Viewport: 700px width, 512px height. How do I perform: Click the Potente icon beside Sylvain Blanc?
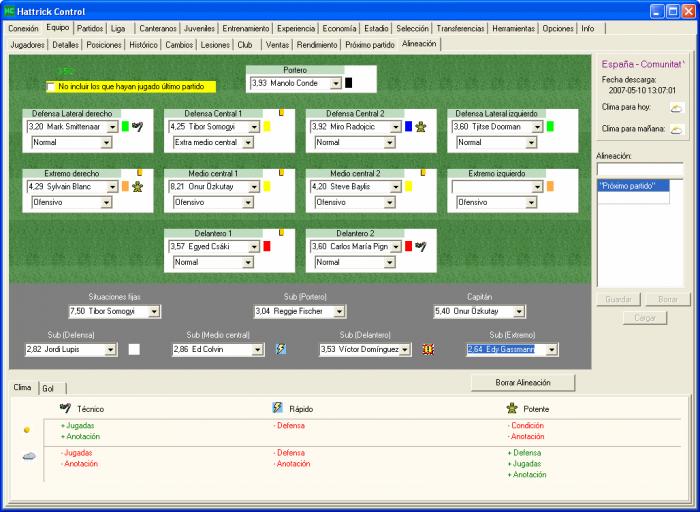[x=138, y=187]
